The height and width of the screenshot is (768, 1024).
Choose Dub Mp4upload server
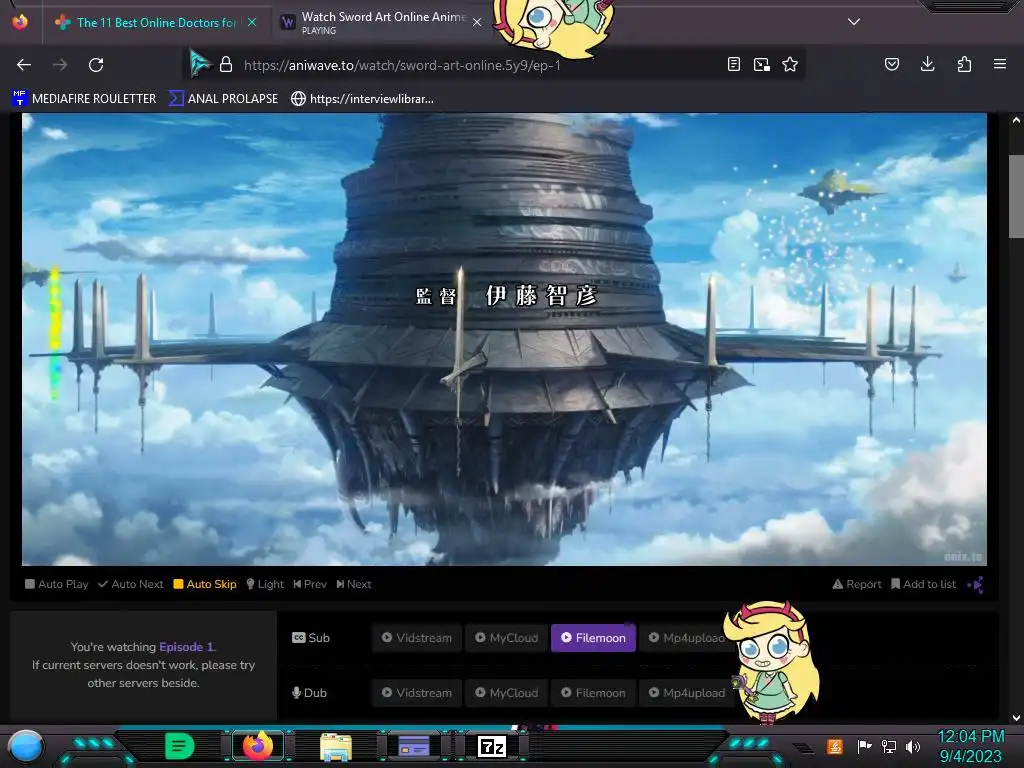coord(686,692)
